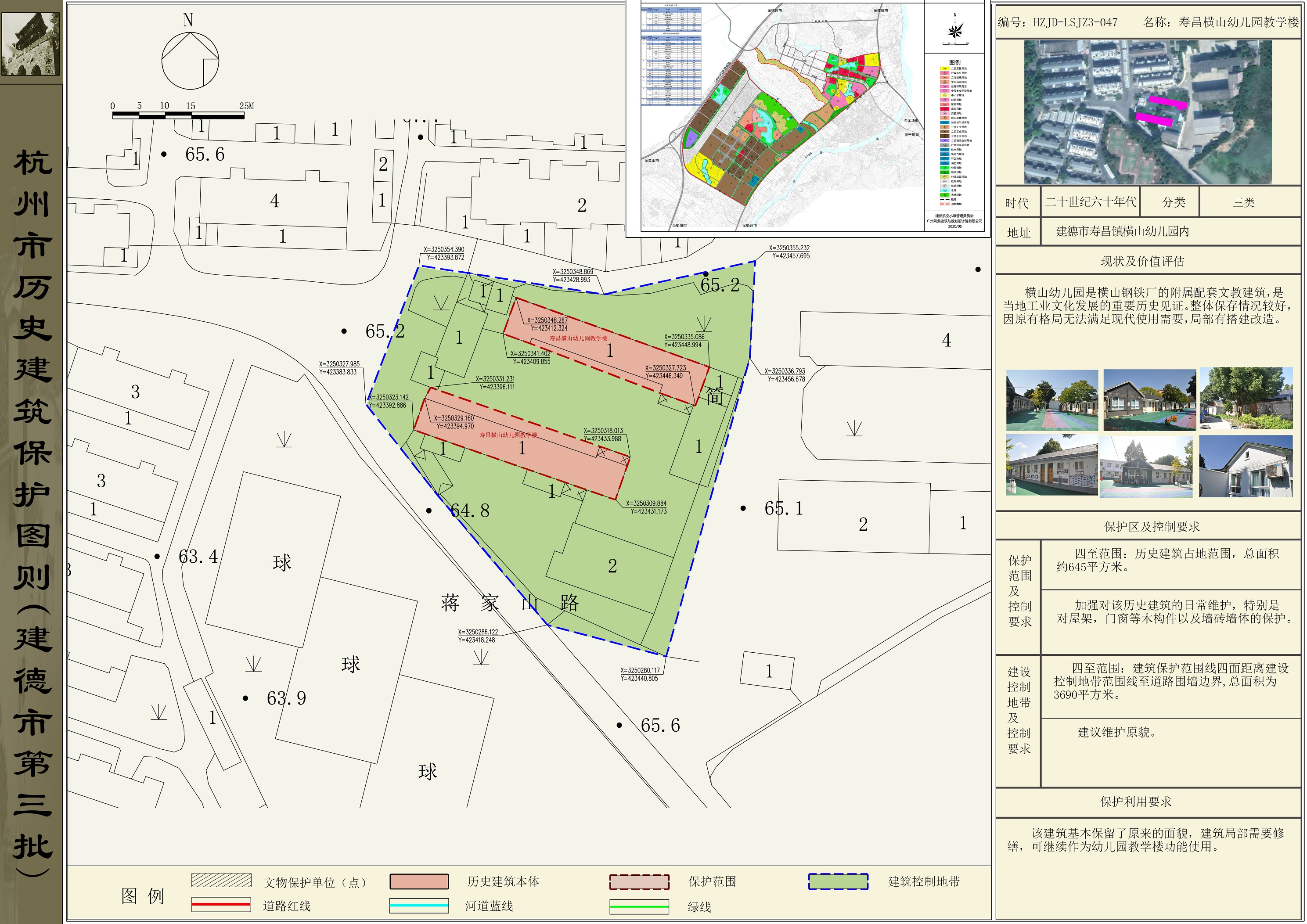The image size is (1307, 924).
Task: Select the red 道路红线 legend line
Action: click(221, 905)
